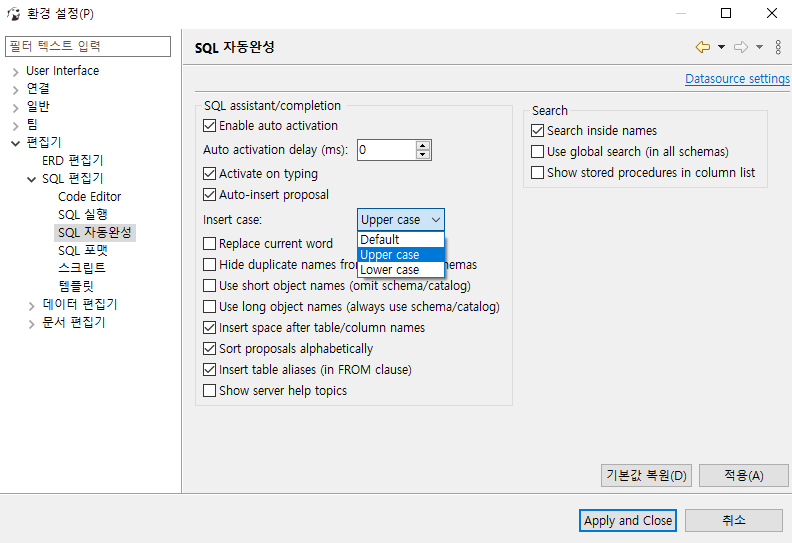Decrease auto activation delay with down spinner

(x=423, y=155)
